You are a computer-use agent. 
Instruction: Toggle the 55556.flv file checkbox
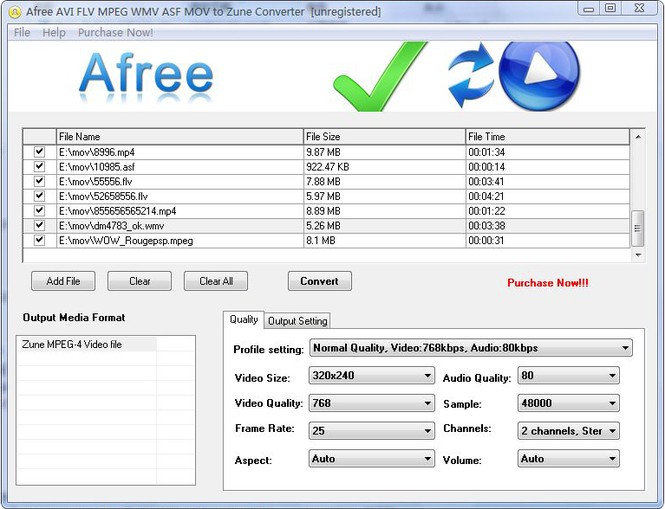click(39, 181)
